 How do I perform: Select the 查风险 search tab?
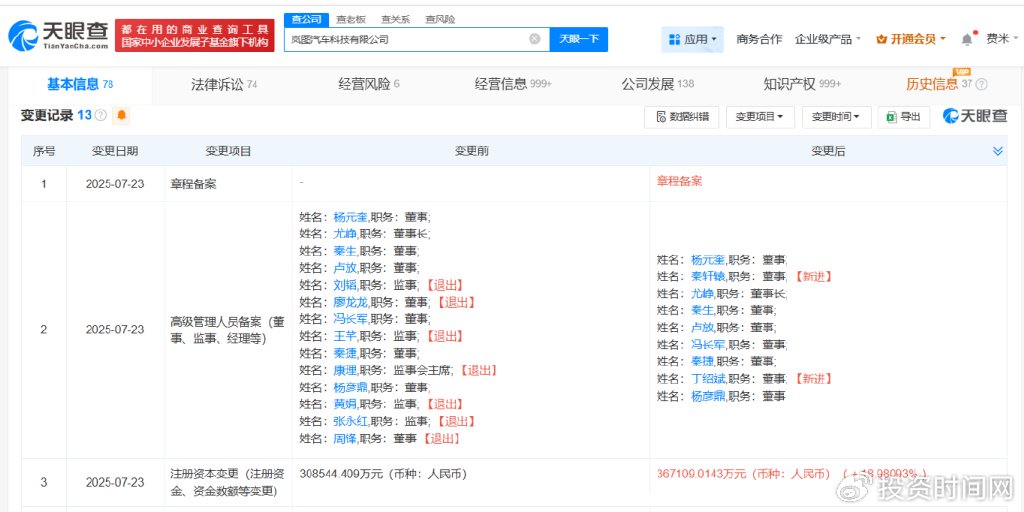[440, 19]
